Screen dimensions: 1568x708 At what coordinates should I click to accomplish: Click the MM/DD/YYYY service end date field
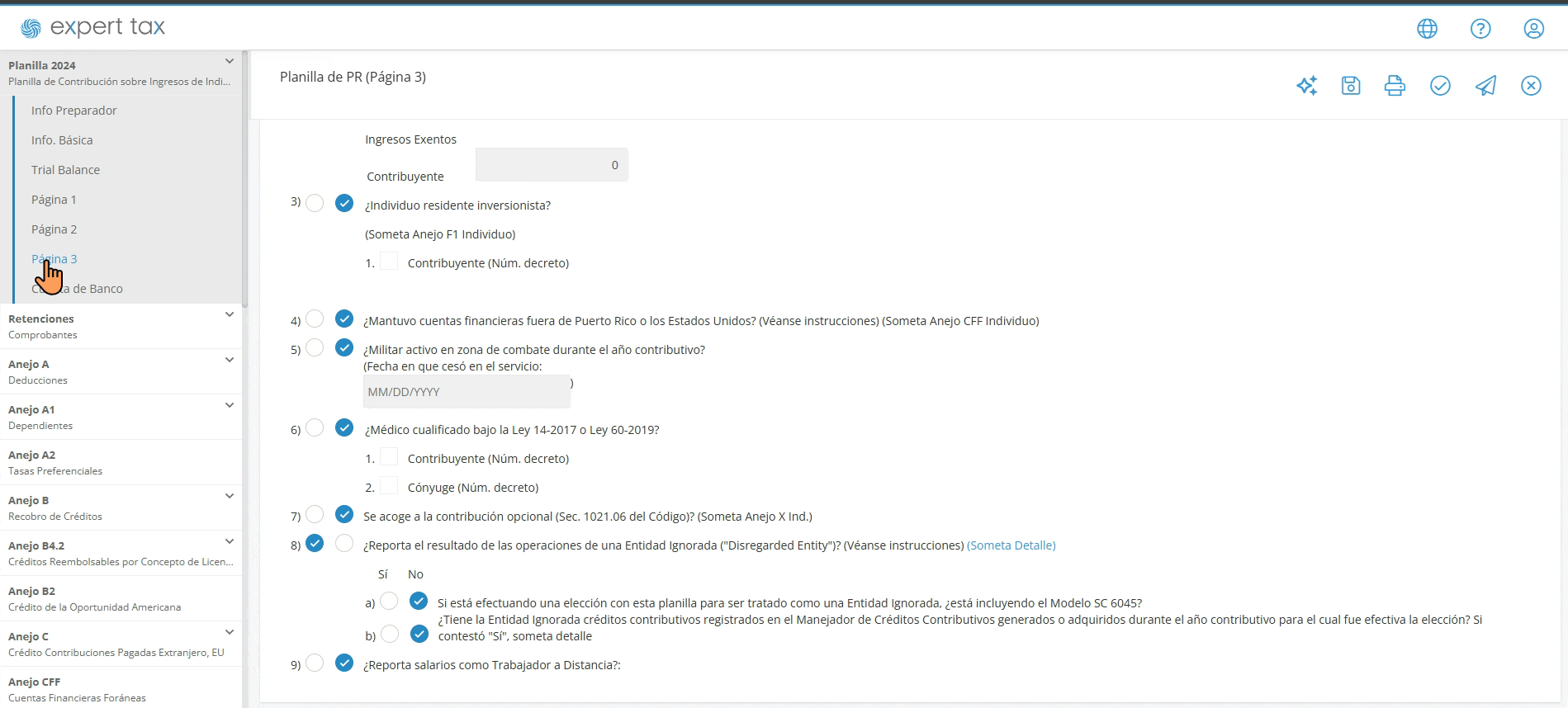[467, 392]
